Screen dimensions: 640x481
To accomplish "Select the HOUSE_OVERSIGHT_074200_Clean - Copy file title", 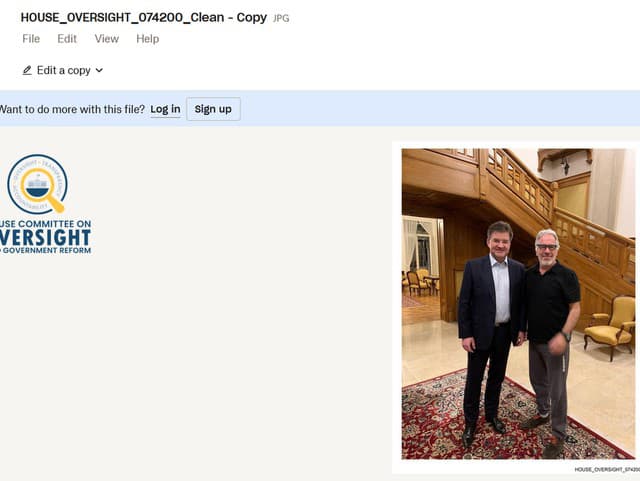I will tap(144, 18).
